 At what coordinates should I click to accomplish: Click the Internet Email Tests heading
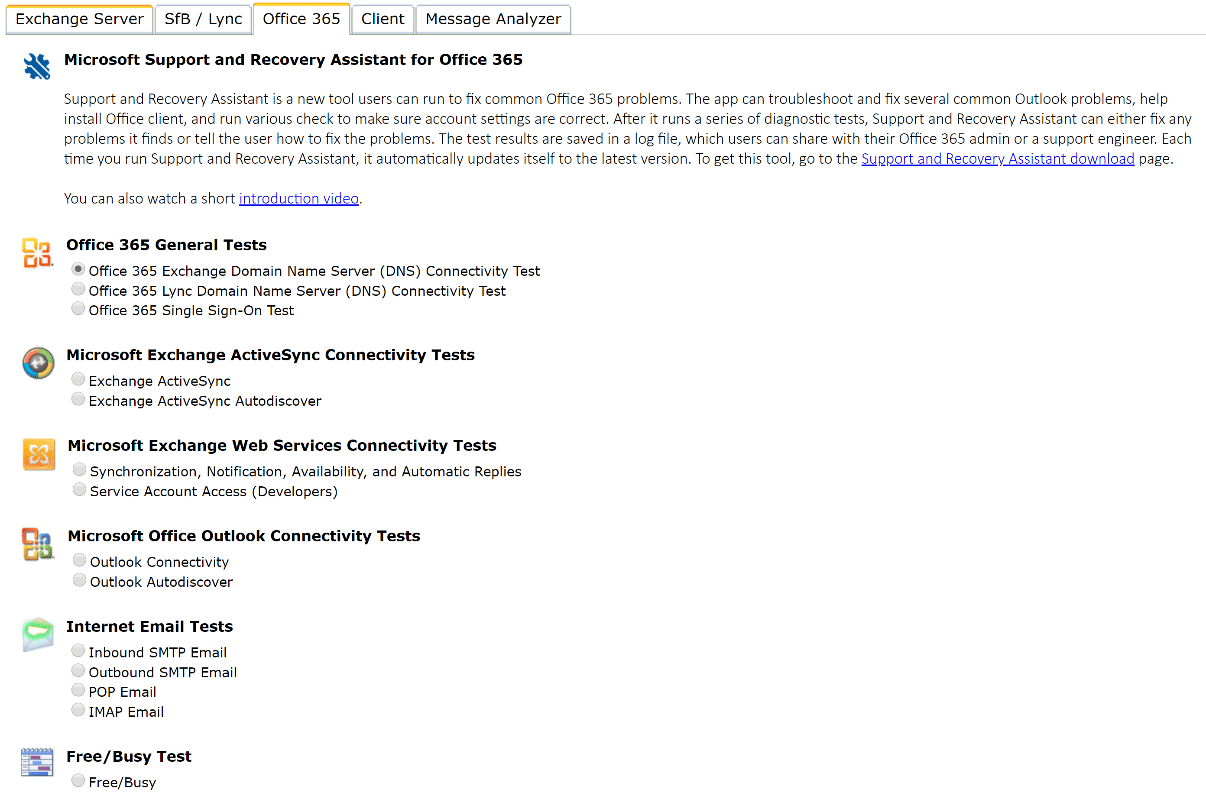(x=149, y=626)
